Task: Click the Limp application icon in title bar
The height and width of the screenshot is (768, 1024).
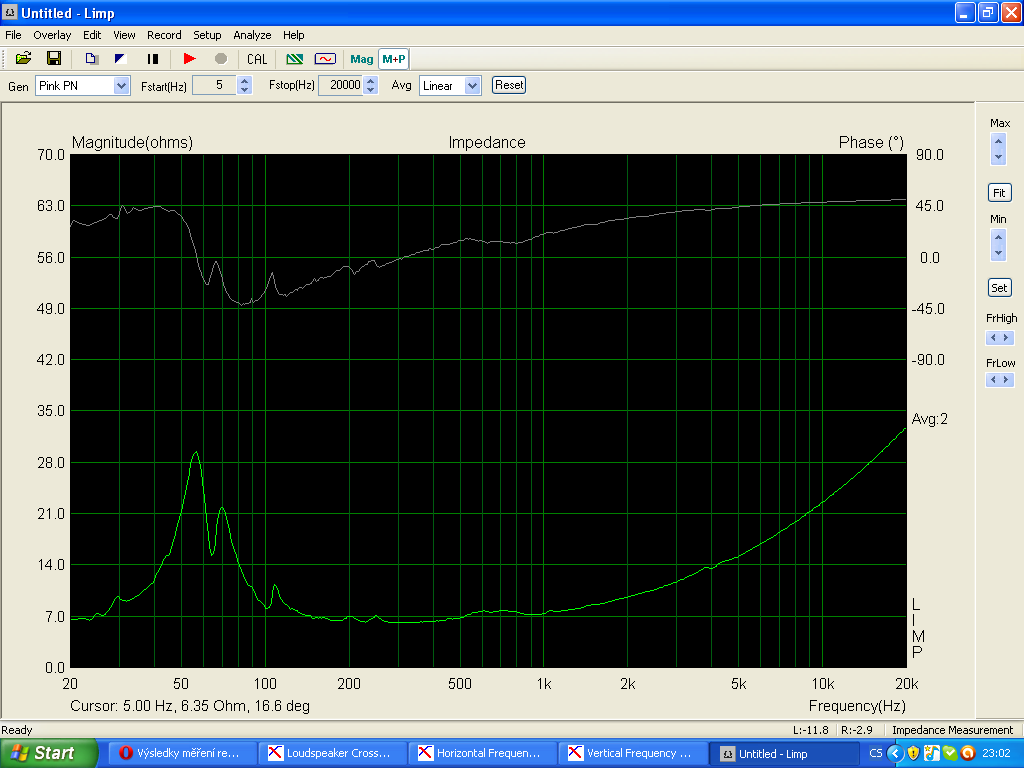Action: (x=10, y=12)
